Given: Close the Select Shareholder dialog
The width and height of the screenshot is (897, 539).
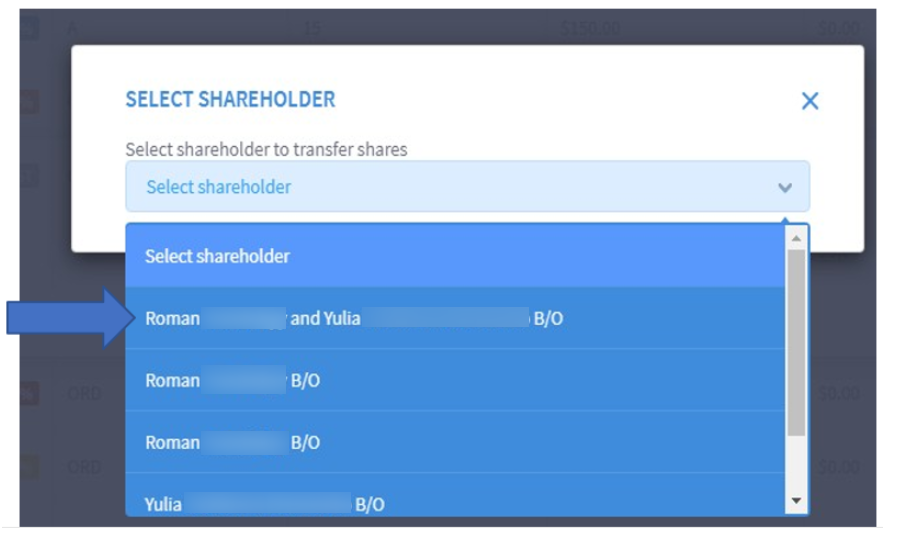Looking at the screenshot, I should (x=809, y=101).
